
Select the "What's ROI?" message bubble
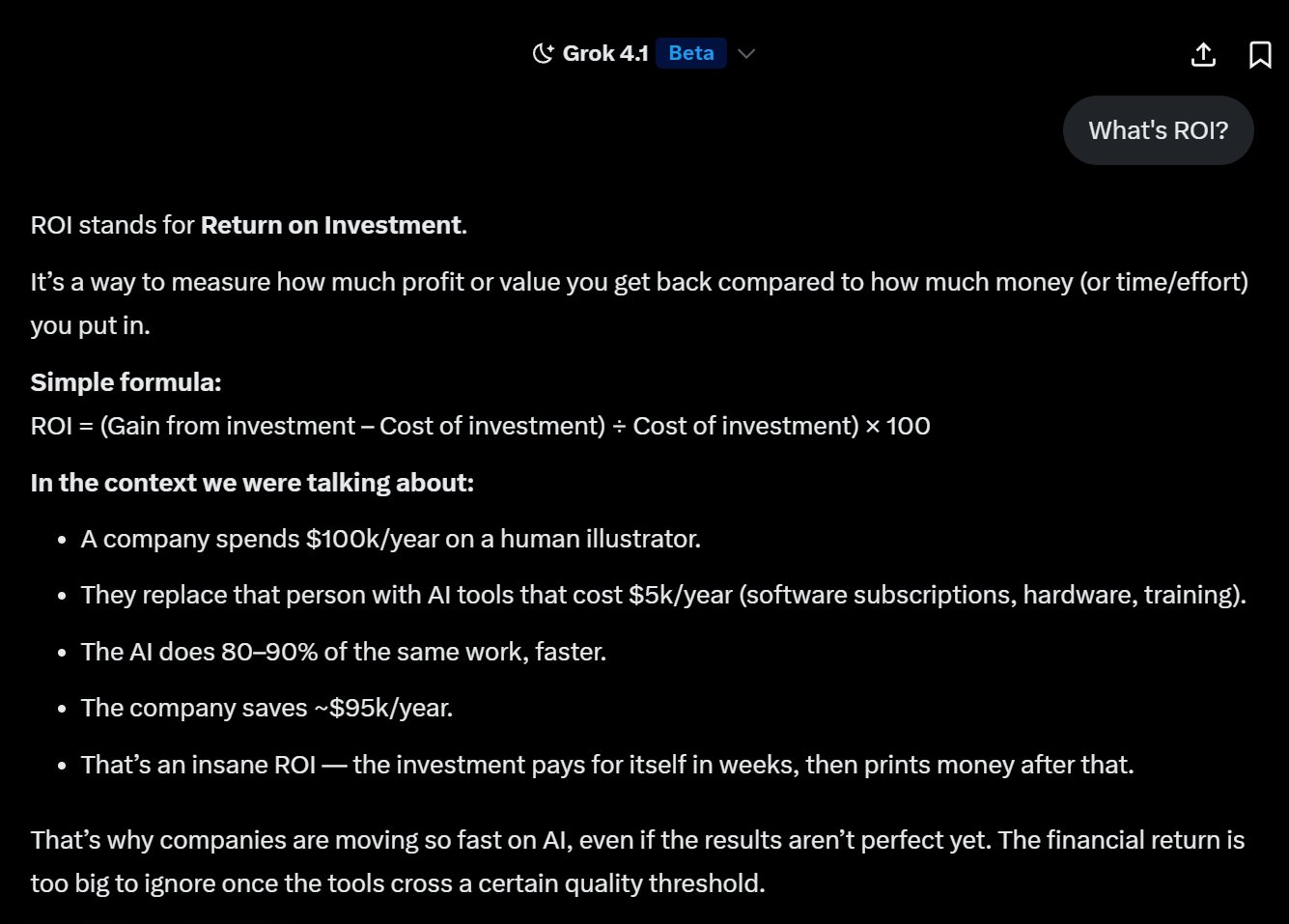point(1158,130)
